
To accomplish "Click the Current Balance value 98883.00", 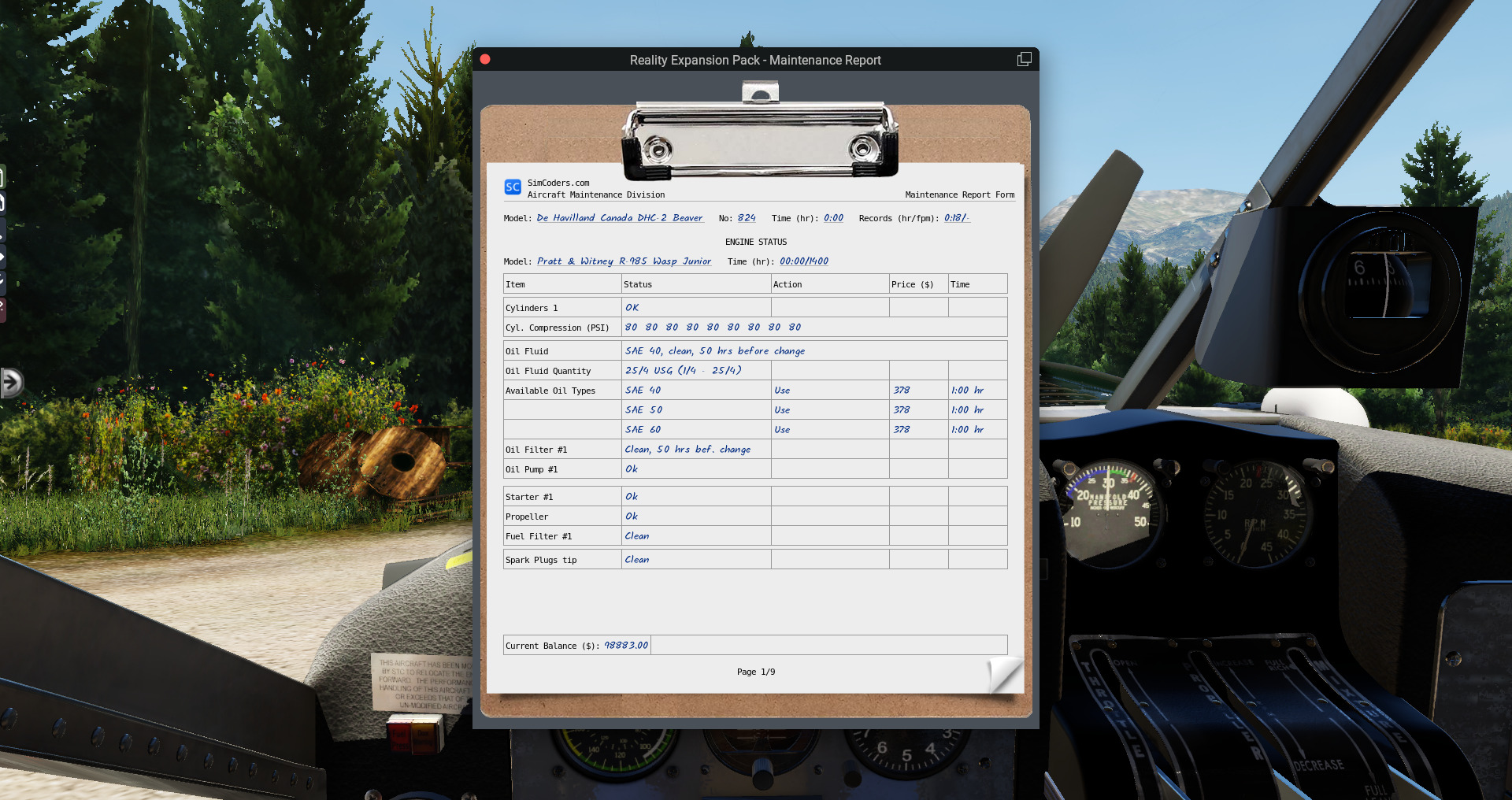I will click(626, 646).
